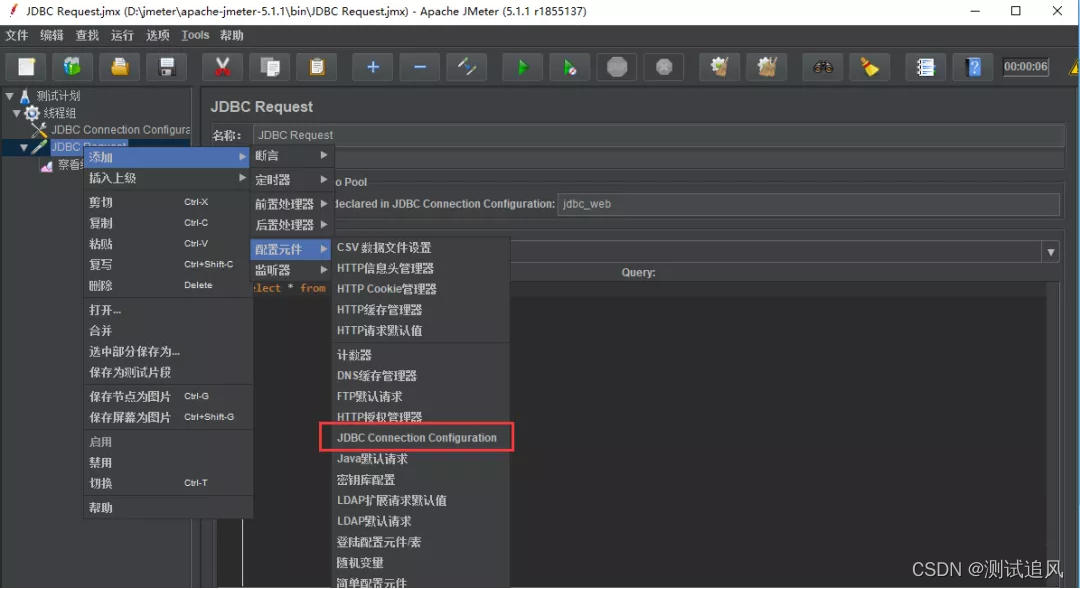Expand the 添加 context submenu

point(167,157)
